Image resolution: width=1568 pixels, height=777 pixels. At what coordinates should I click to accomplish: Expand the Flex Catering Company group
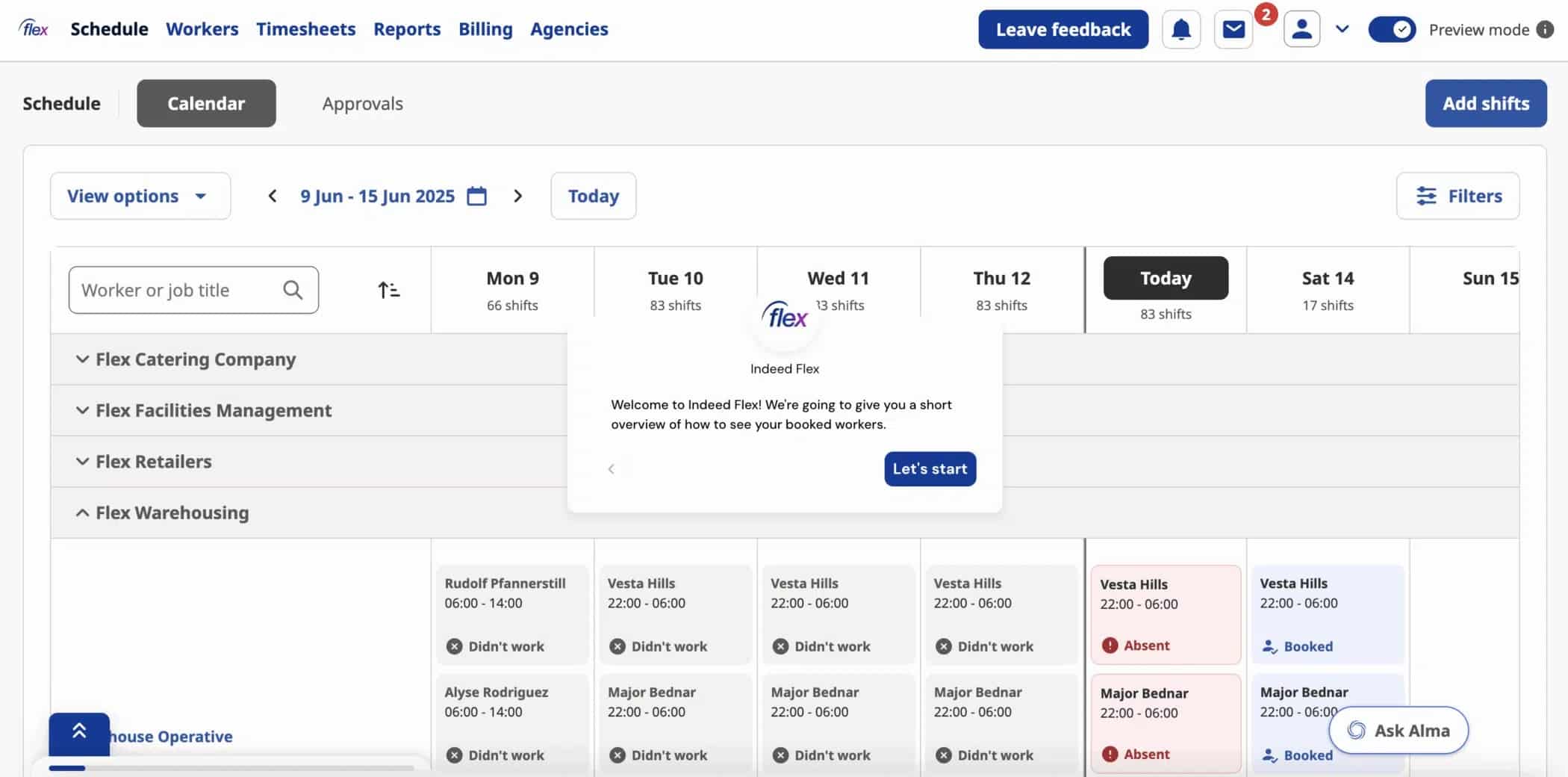82,359
